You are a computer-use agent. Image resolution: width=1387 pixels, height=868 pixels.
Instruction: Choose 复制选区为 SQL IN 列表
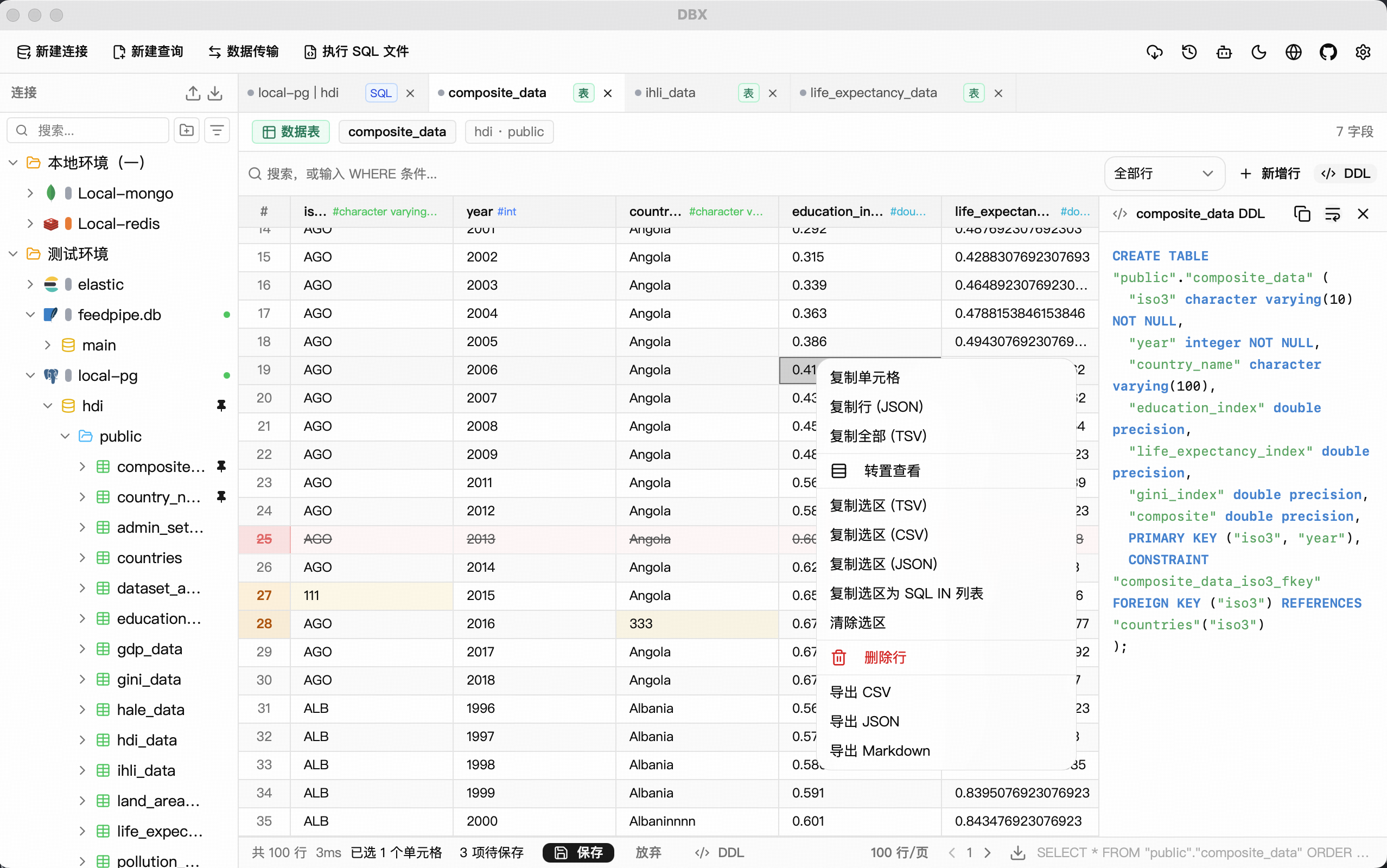click(x=945, y=593)
